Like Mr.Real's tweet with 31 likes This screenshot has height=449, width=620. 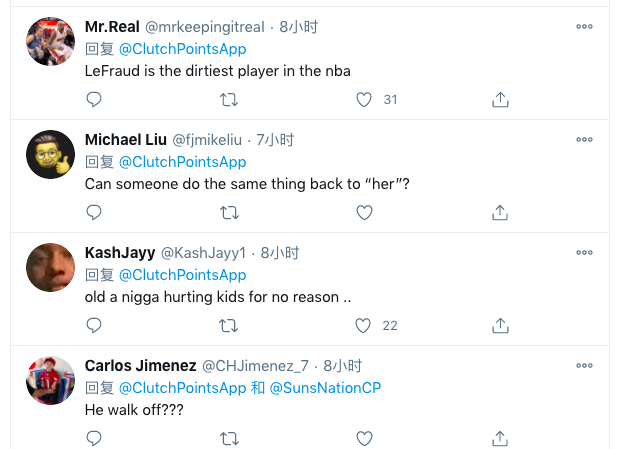tap(365, 99)
